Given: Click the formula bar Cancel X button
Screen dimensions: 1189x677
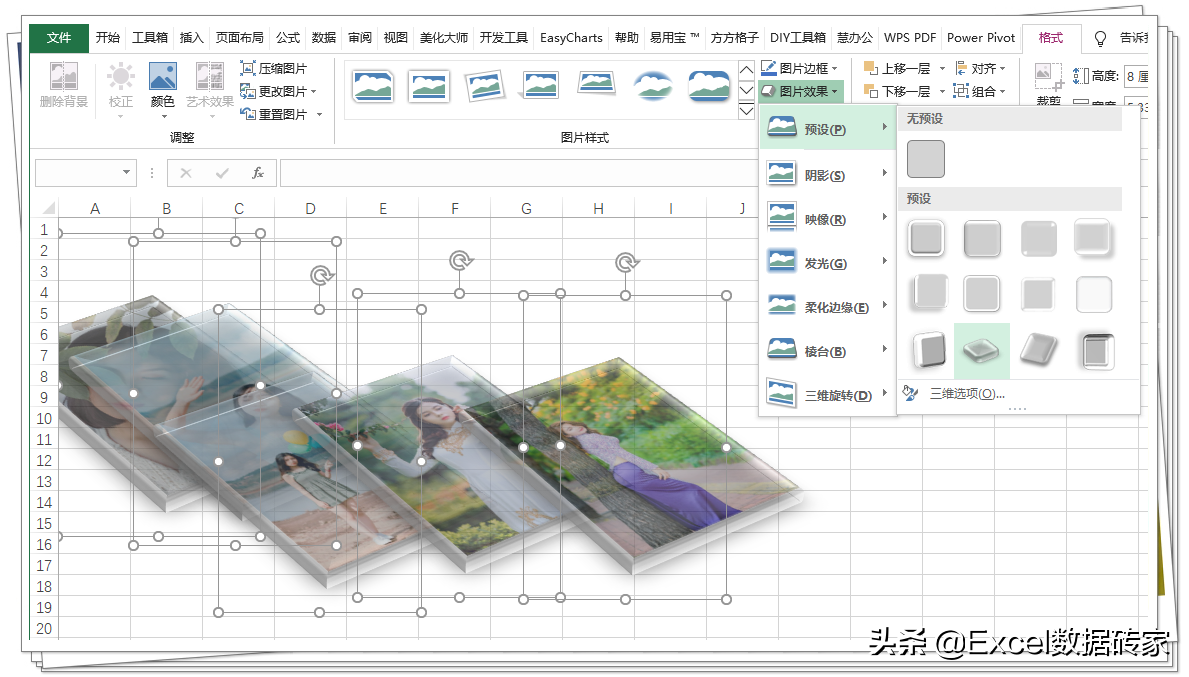Looking at the screenshot, I should (x=186, y=174).
